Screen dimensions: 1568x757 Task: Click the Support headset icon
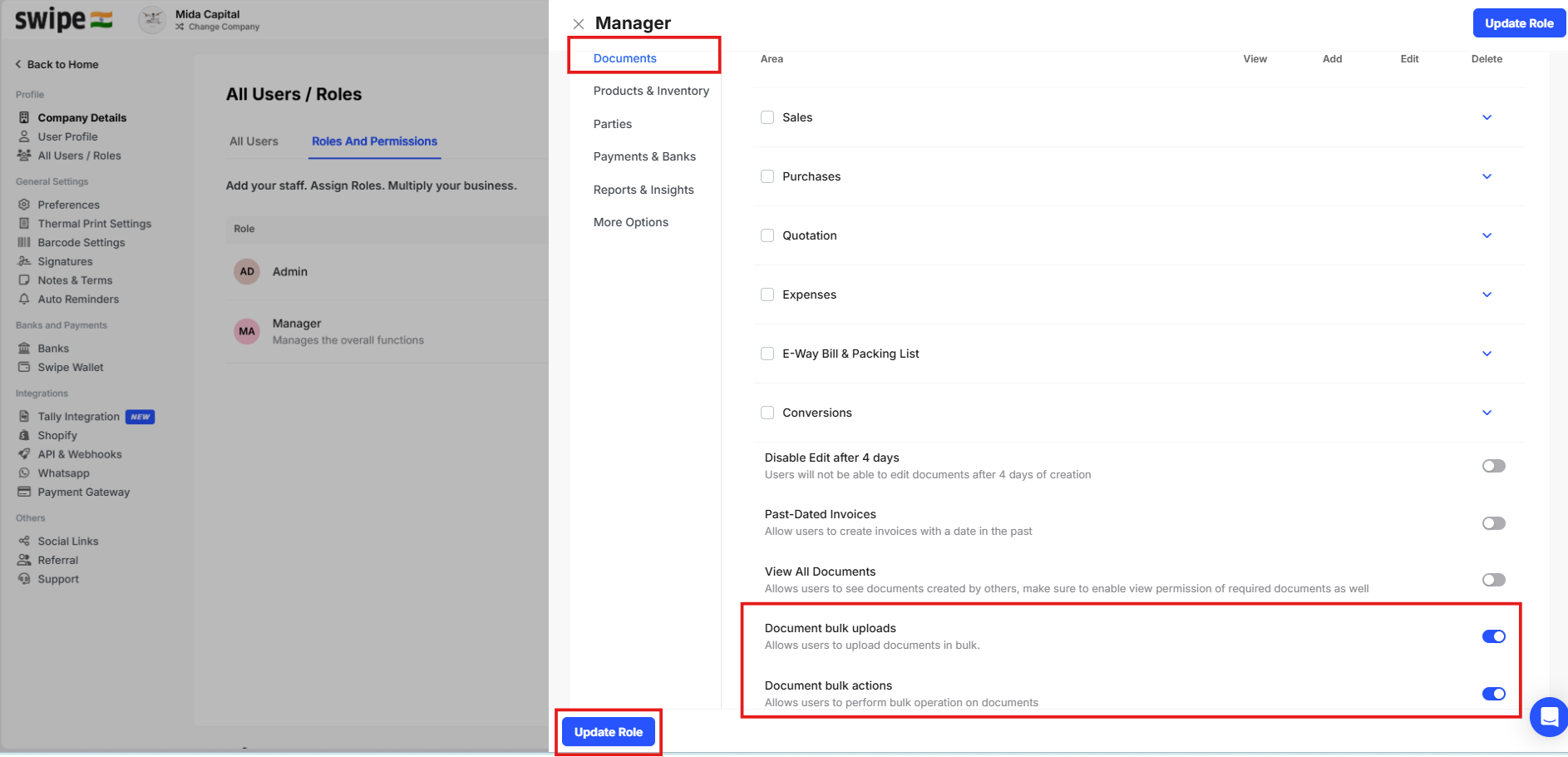pos(24,579)
